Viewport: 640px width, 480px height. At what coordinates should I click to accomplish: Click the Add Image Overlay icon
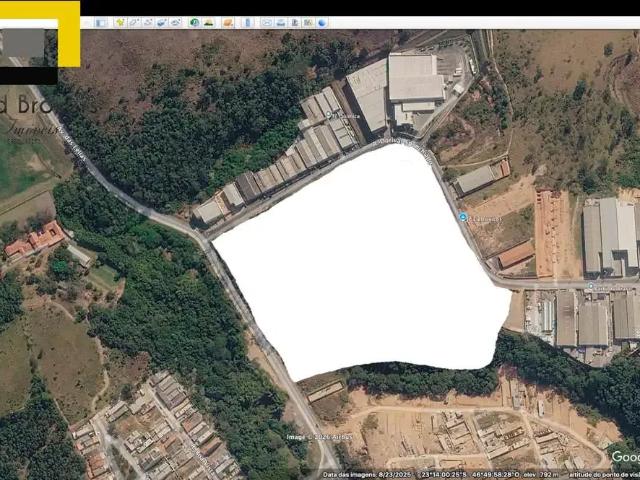click(x=162, y=22)
